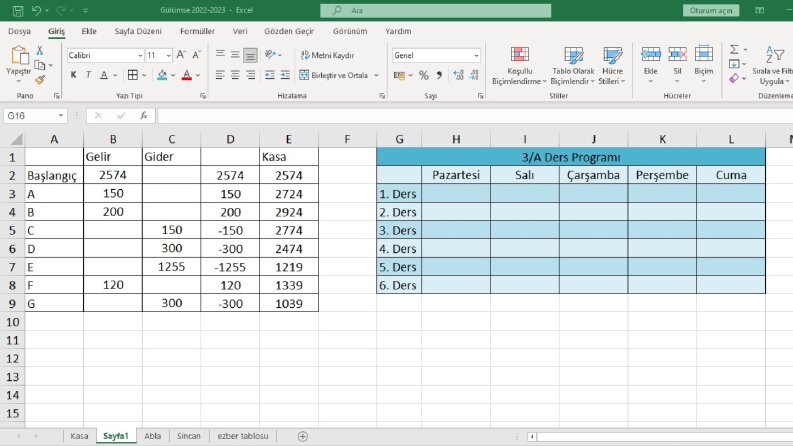Click the formula bar input
793x446 pixels.
point(475,116)
